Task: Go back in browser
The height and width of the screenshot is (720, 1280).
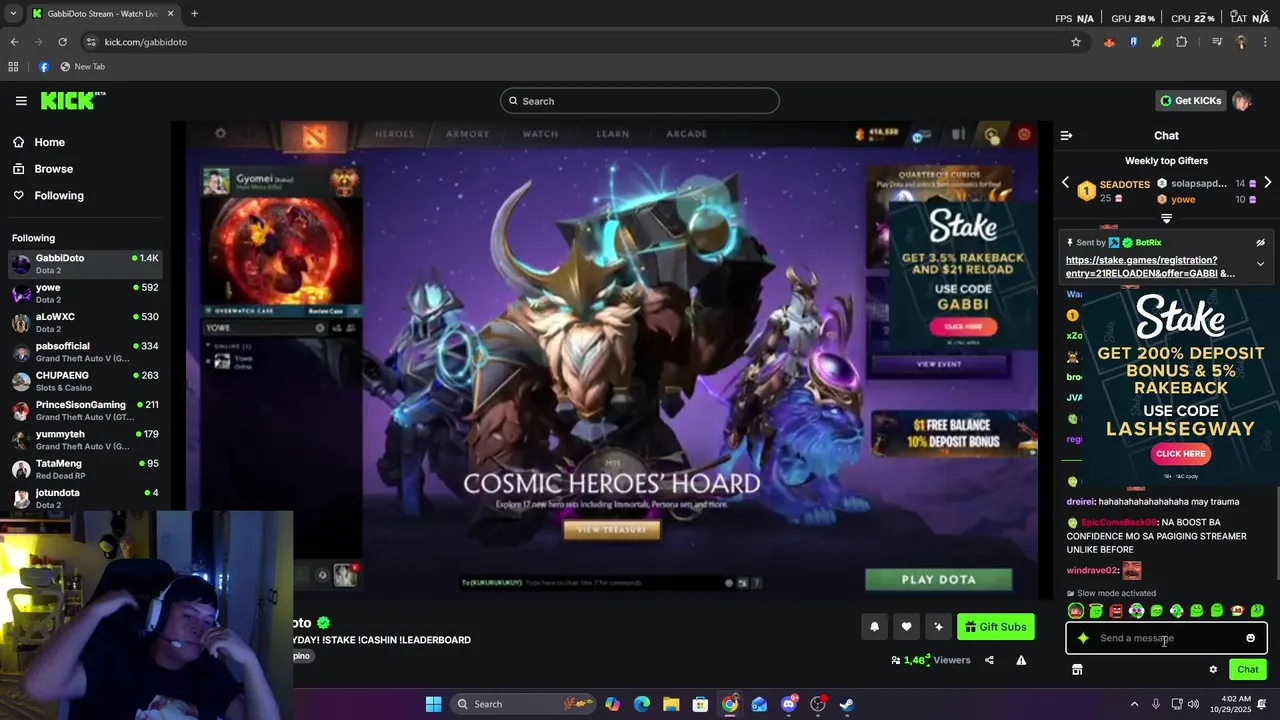Action: coord(14,42)
